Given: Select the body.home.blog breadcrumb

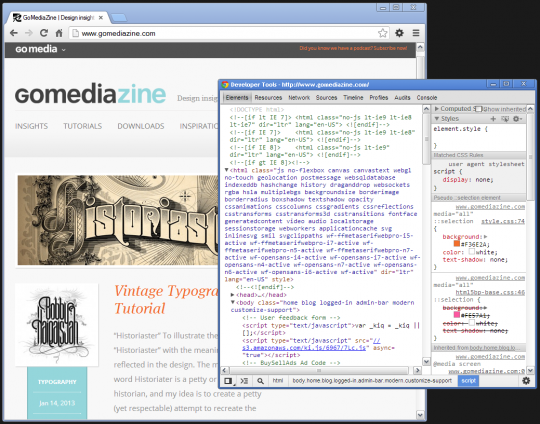Looking at the screenshot, I should (x=372, y=381).
